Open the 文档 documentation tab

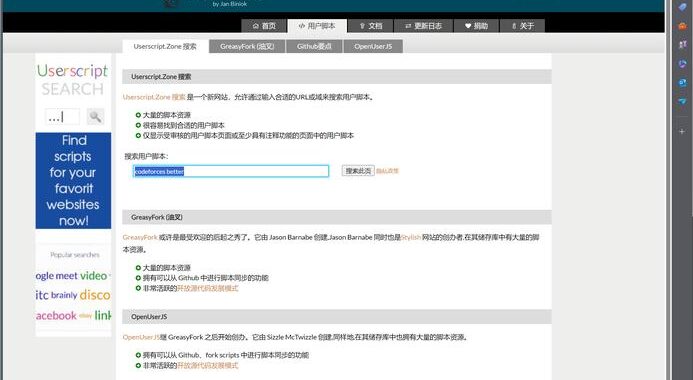coord(370,26)
